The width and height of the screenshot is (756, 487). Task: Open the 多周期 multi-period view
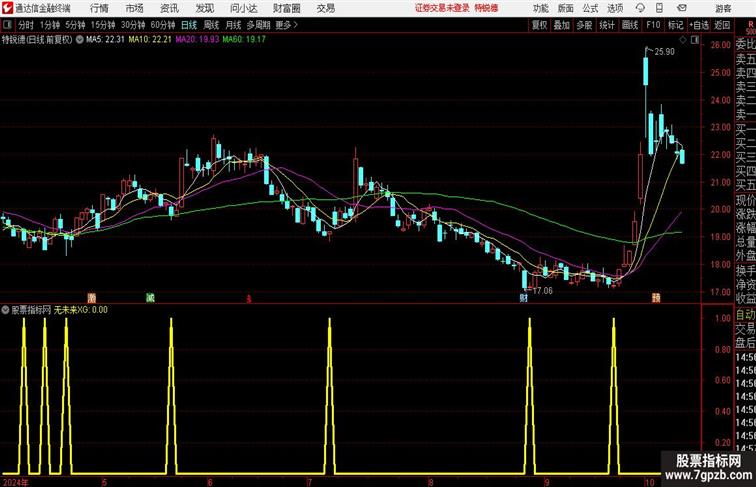point(259,25)
